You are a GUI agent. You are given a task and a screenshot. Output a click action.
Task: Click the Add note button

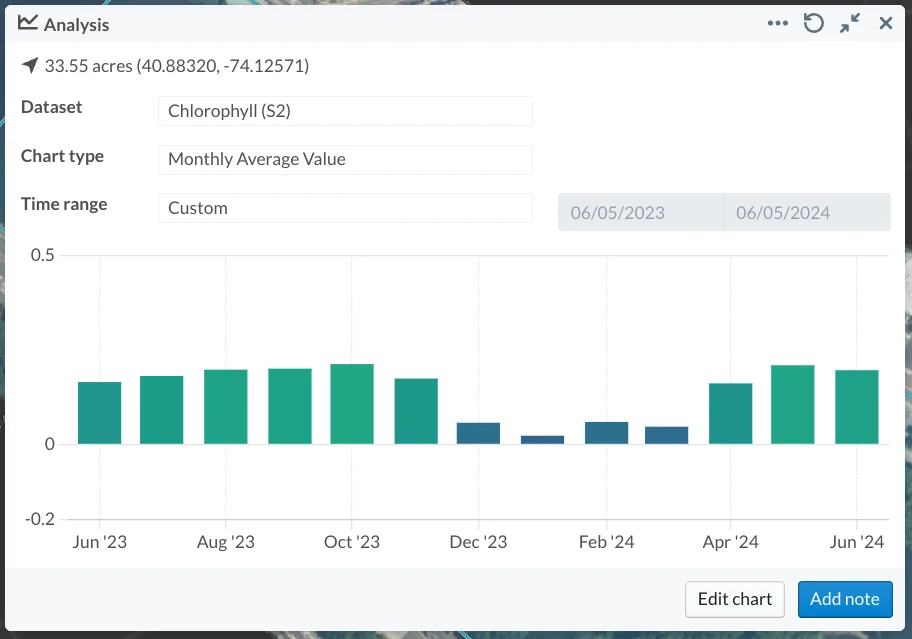click(x=845, y=599)
